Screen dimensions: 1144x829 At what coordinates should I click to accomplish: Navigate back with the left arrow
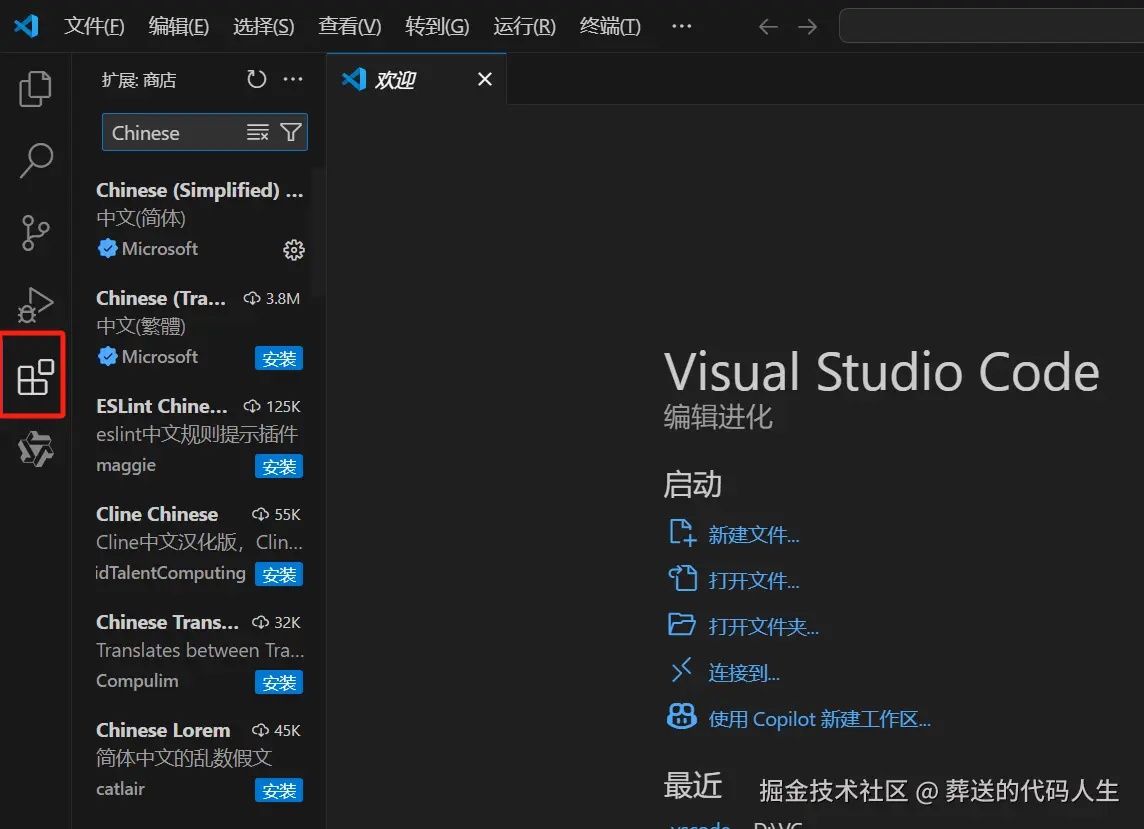pyautogui.click(x=768, y=27)
